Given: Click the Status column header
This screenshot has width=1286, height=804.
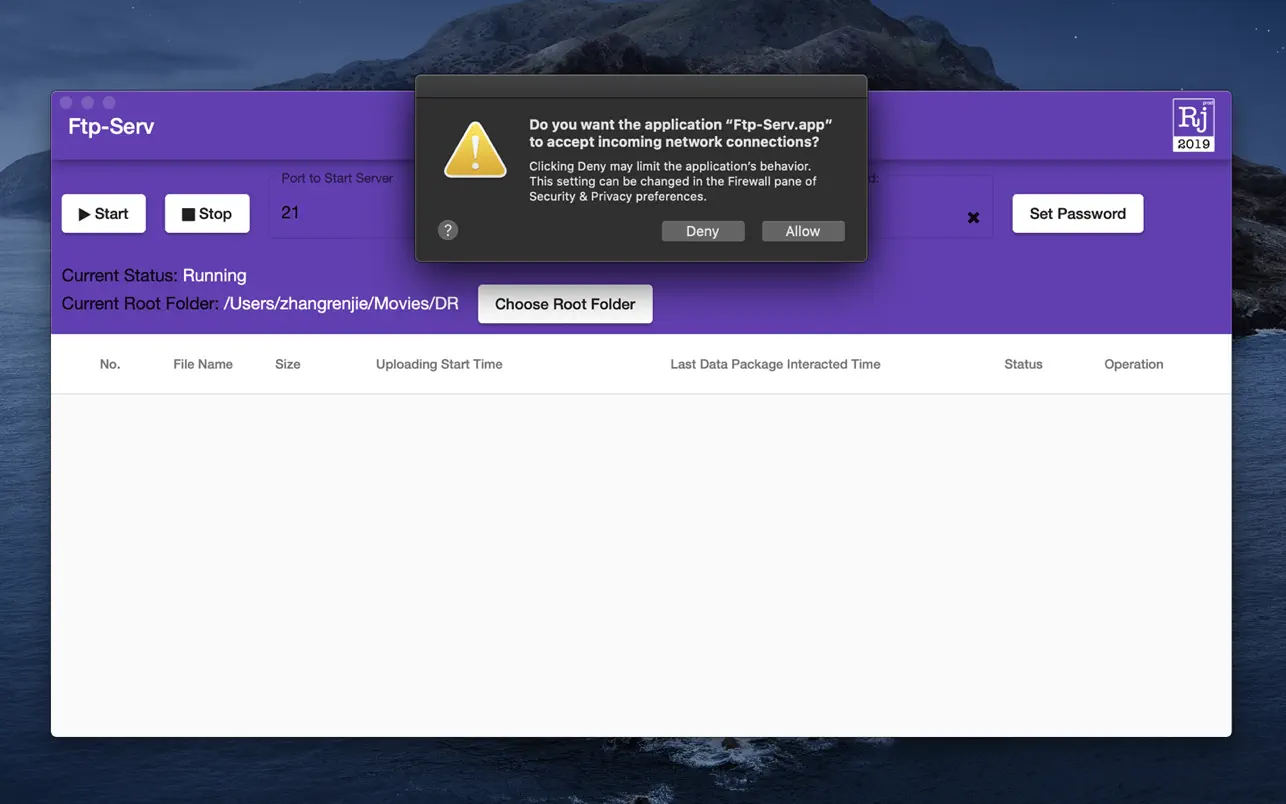Looking at the screenshot, I should [1023, 364].
